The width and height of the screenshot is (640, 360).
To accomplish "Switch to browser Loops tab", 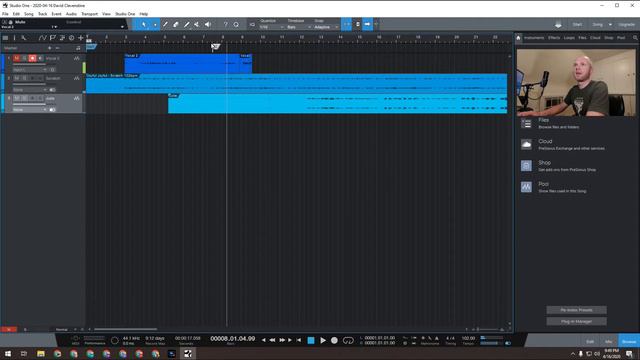I will 569,38.
